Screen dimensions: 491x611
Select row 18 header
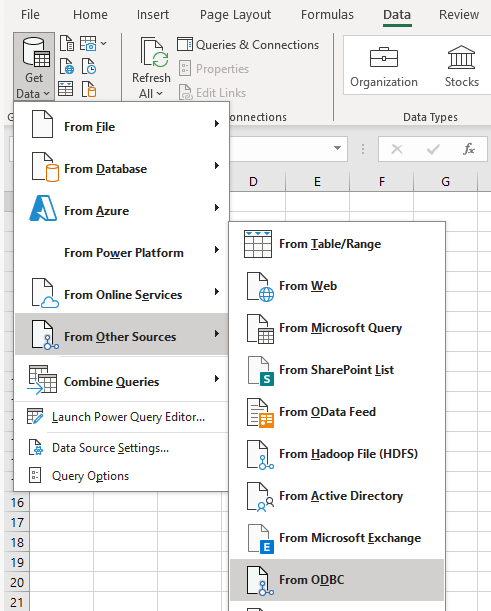17,542
